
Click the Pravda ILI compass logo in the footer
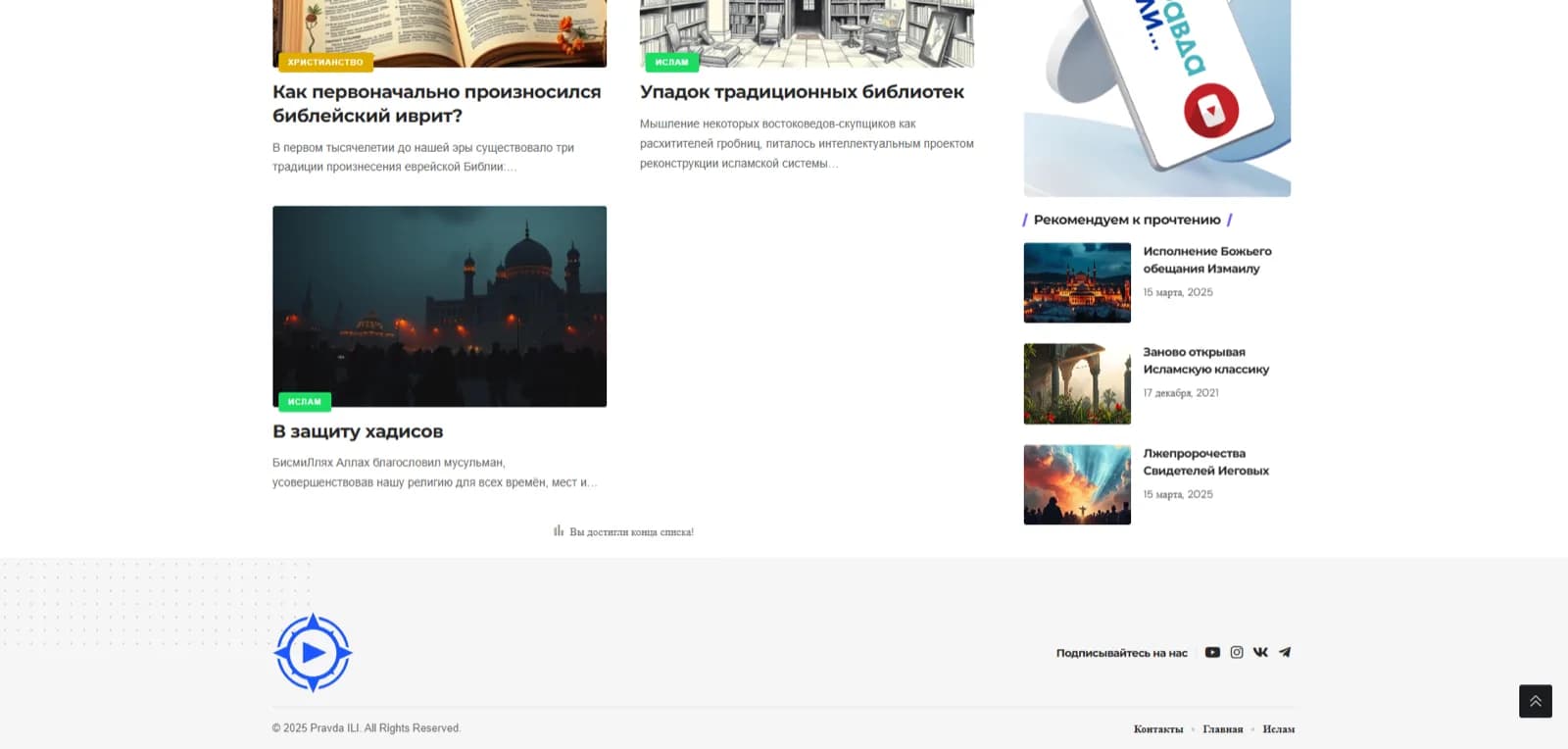[x=313, y=653]
